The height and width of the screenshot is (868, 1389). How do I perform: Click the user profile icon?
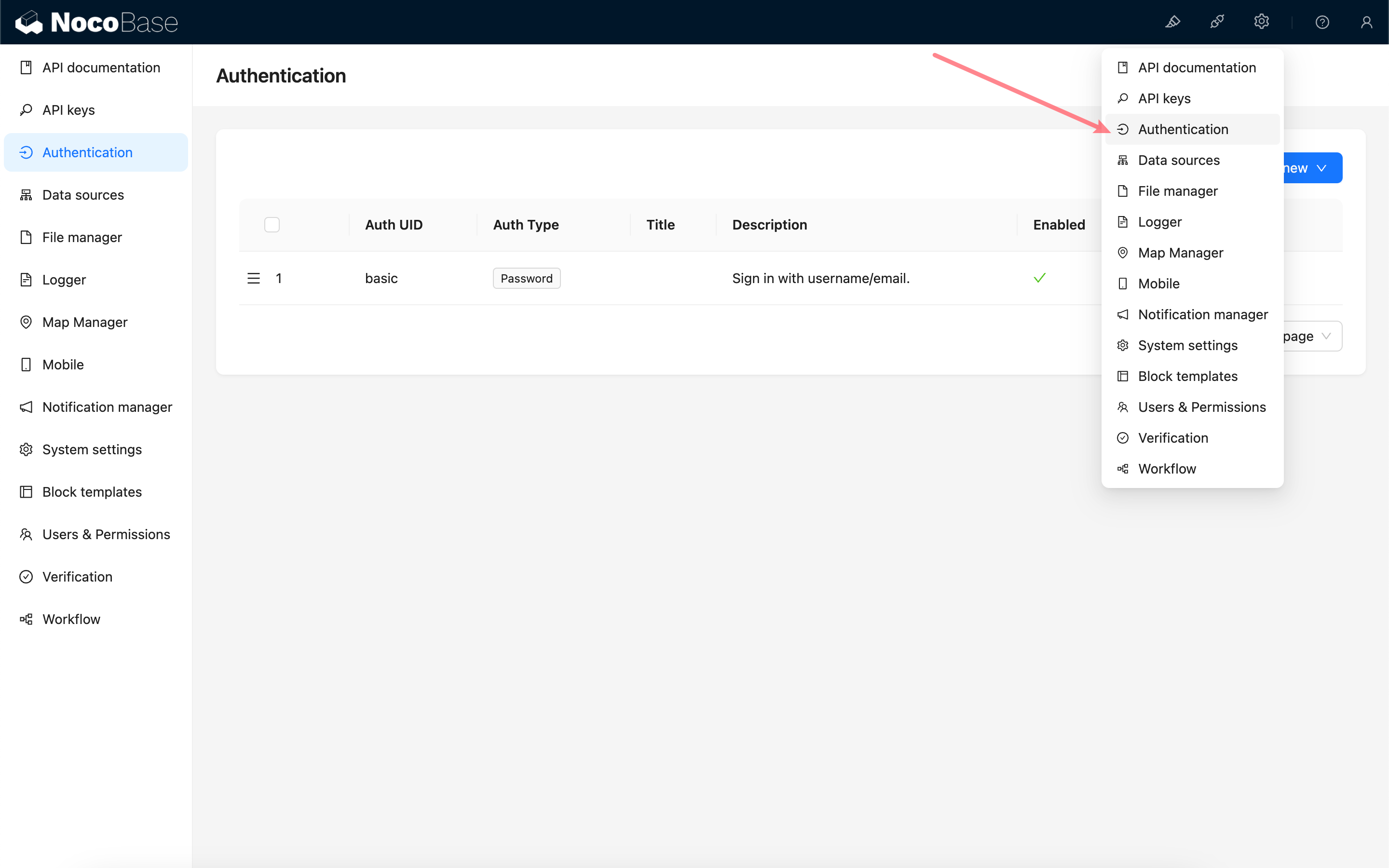[1366, 22]
